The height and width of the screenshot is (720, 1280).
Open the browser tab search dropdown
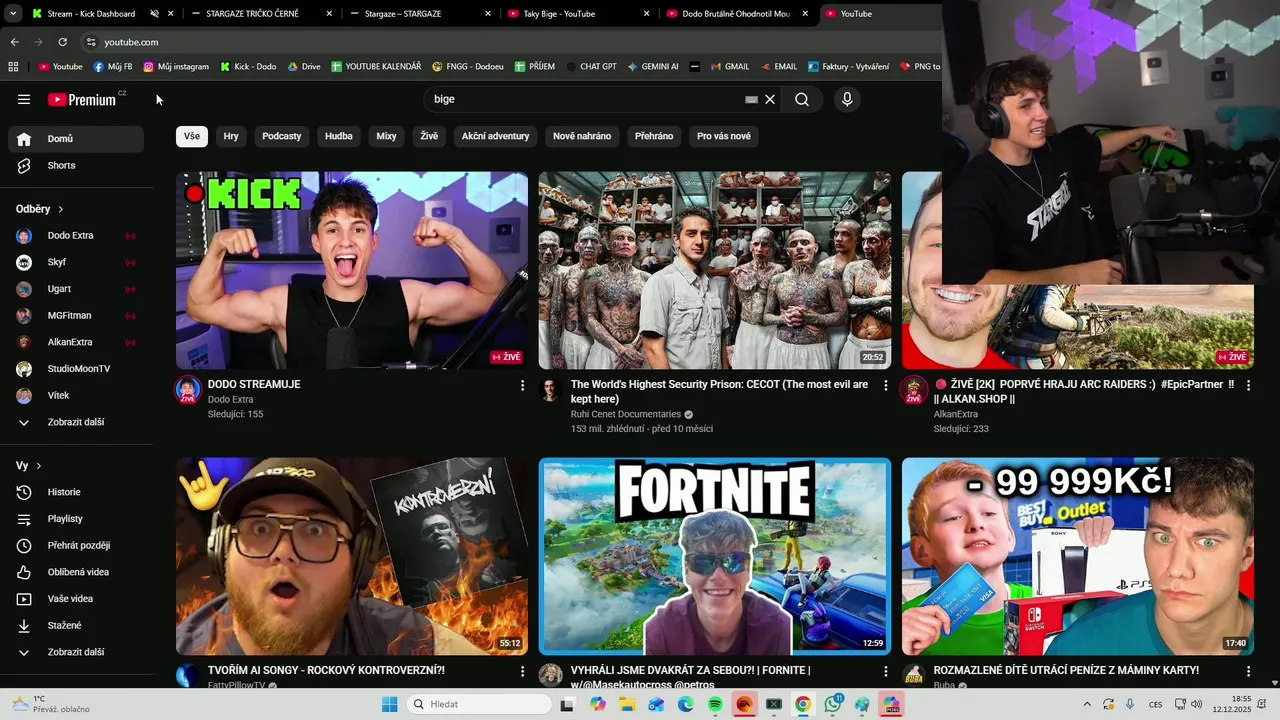(x=12, y=14)
